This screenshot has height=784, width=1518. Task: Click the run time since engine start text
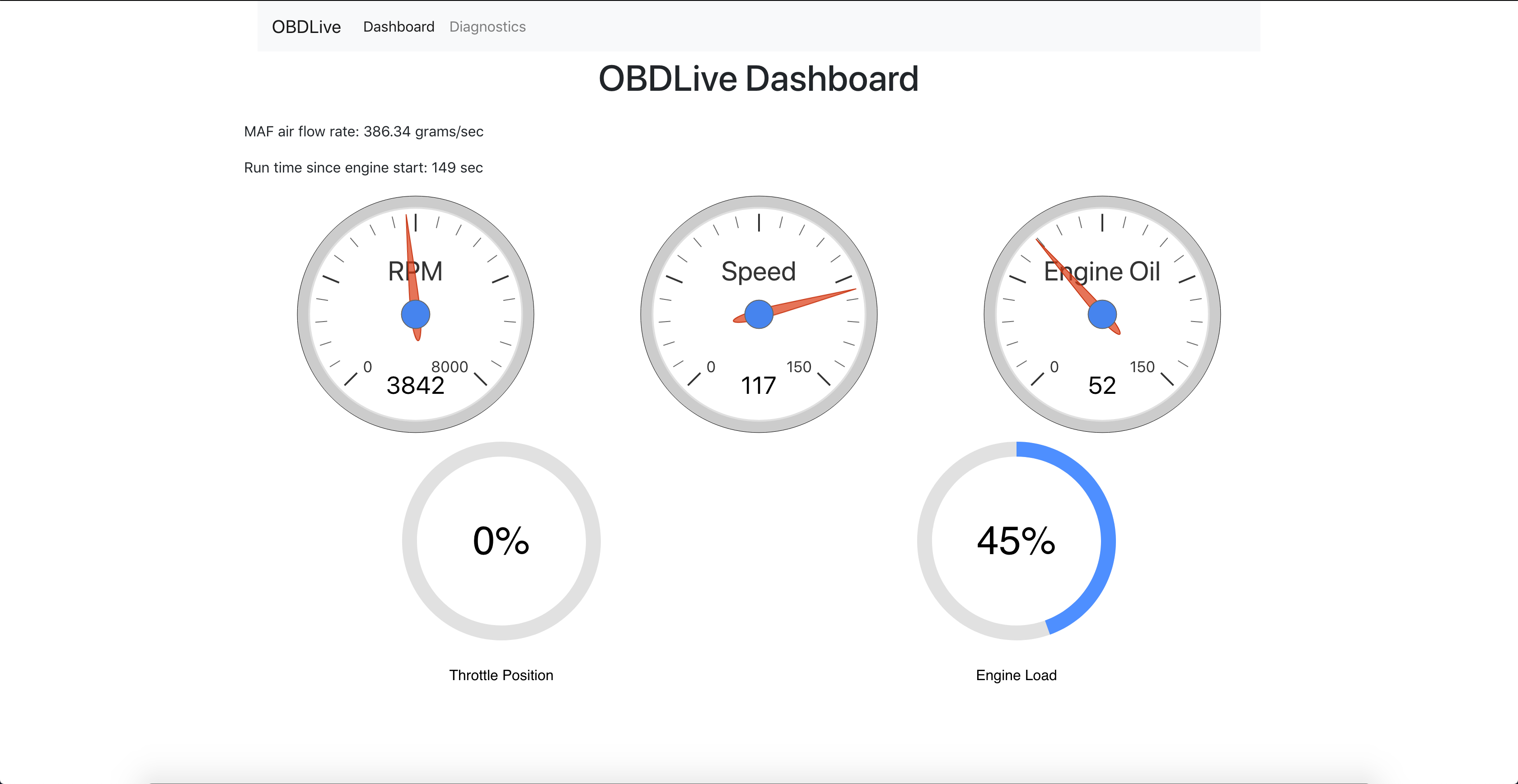[x=363, y=168]
